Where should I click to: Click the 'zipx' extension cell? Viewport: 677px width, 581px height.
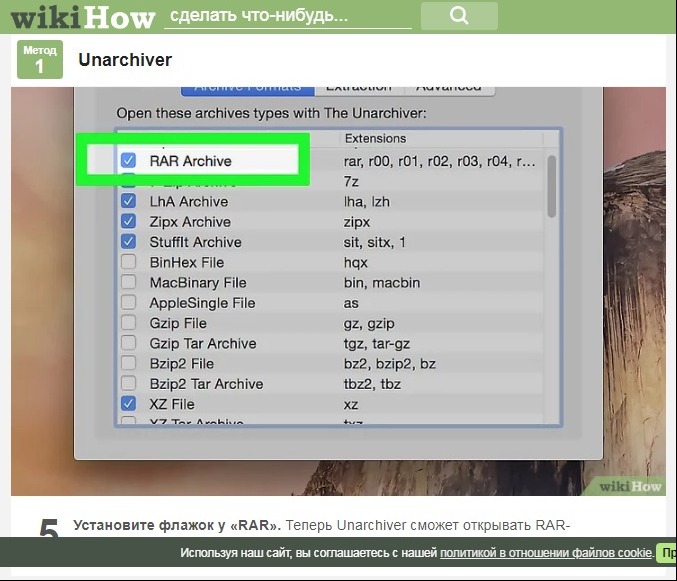tap(357, 222)
